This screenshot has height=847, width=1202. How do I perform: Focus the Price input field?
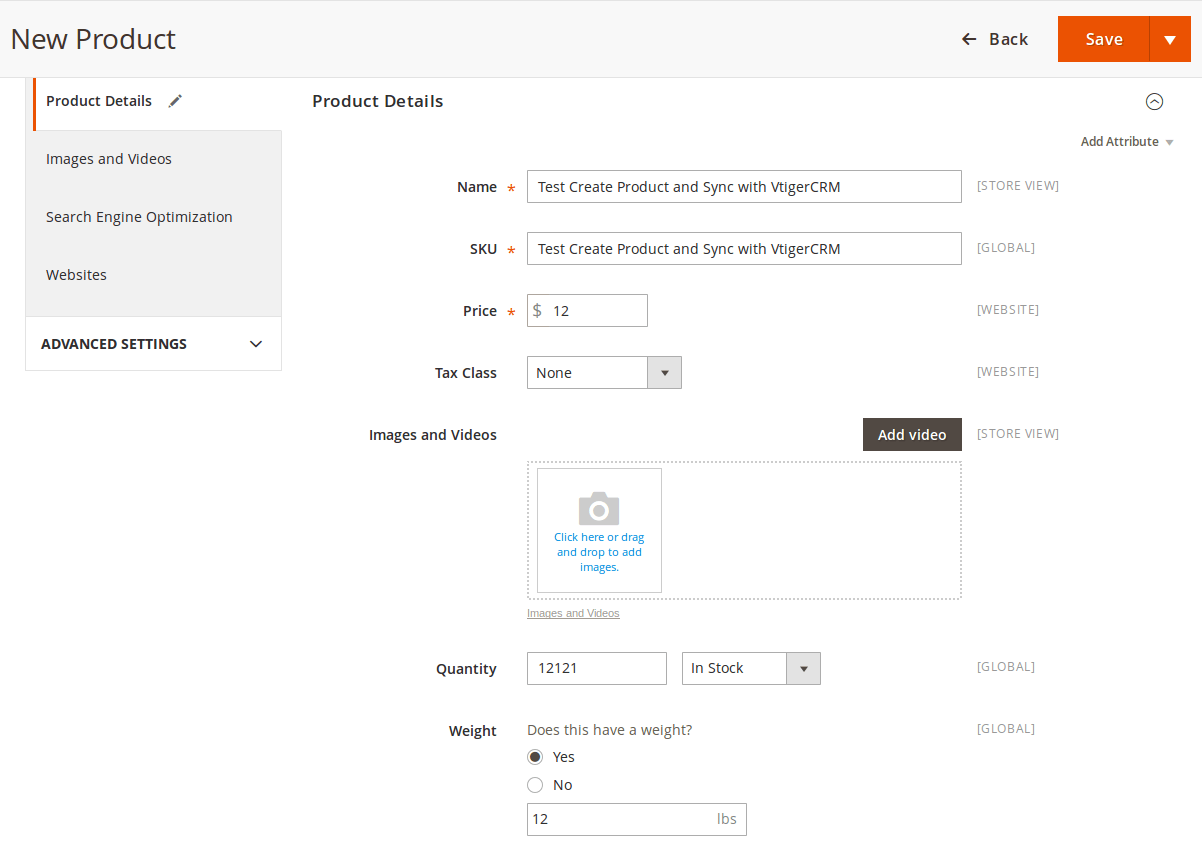pos(596,311)
